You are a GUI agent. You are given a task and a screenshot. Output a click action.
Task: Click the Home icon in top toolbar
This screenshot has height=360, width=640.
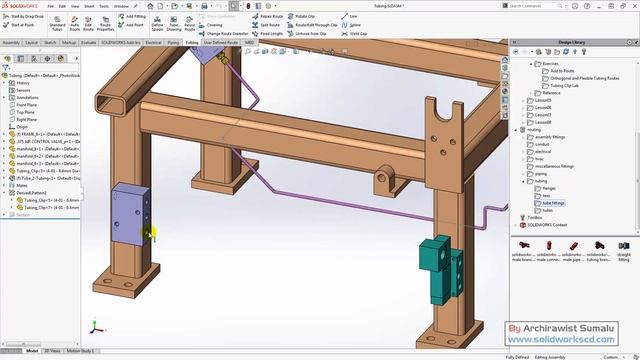(150, 6)
